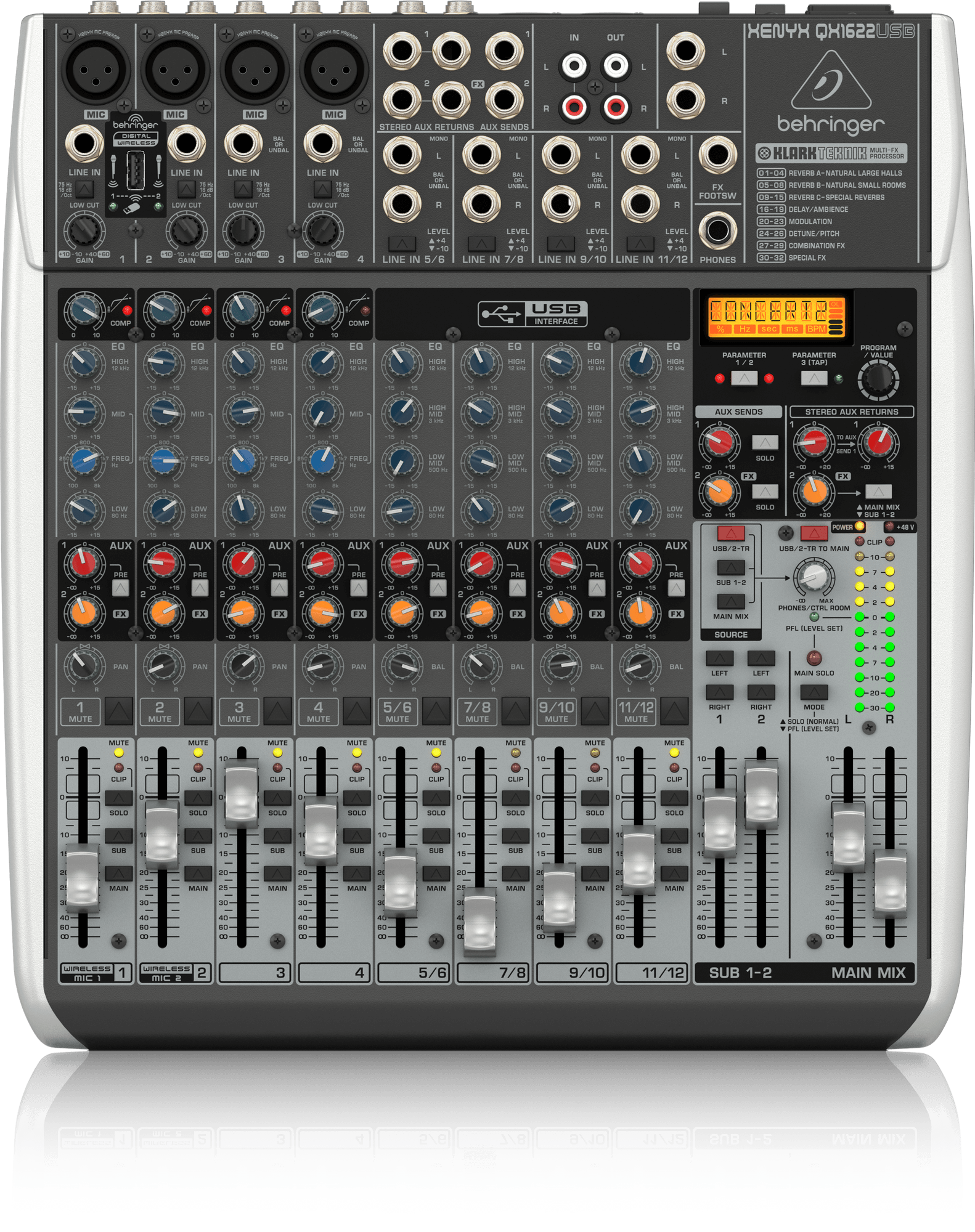Click the Behringer digital wireless USB port
Image resolution: width=975 pixels, height=1232 pixels.
(x=136, y=169)
